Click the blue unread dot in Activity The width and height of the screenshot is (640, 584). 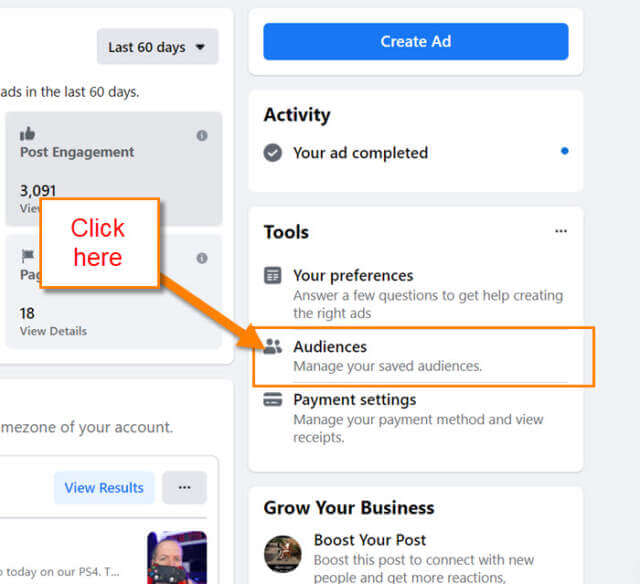[x=564, y=151]
